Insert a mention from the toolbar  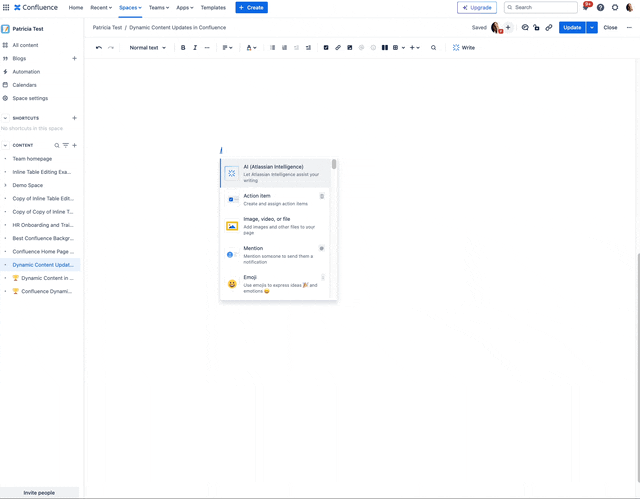[361, 48]
